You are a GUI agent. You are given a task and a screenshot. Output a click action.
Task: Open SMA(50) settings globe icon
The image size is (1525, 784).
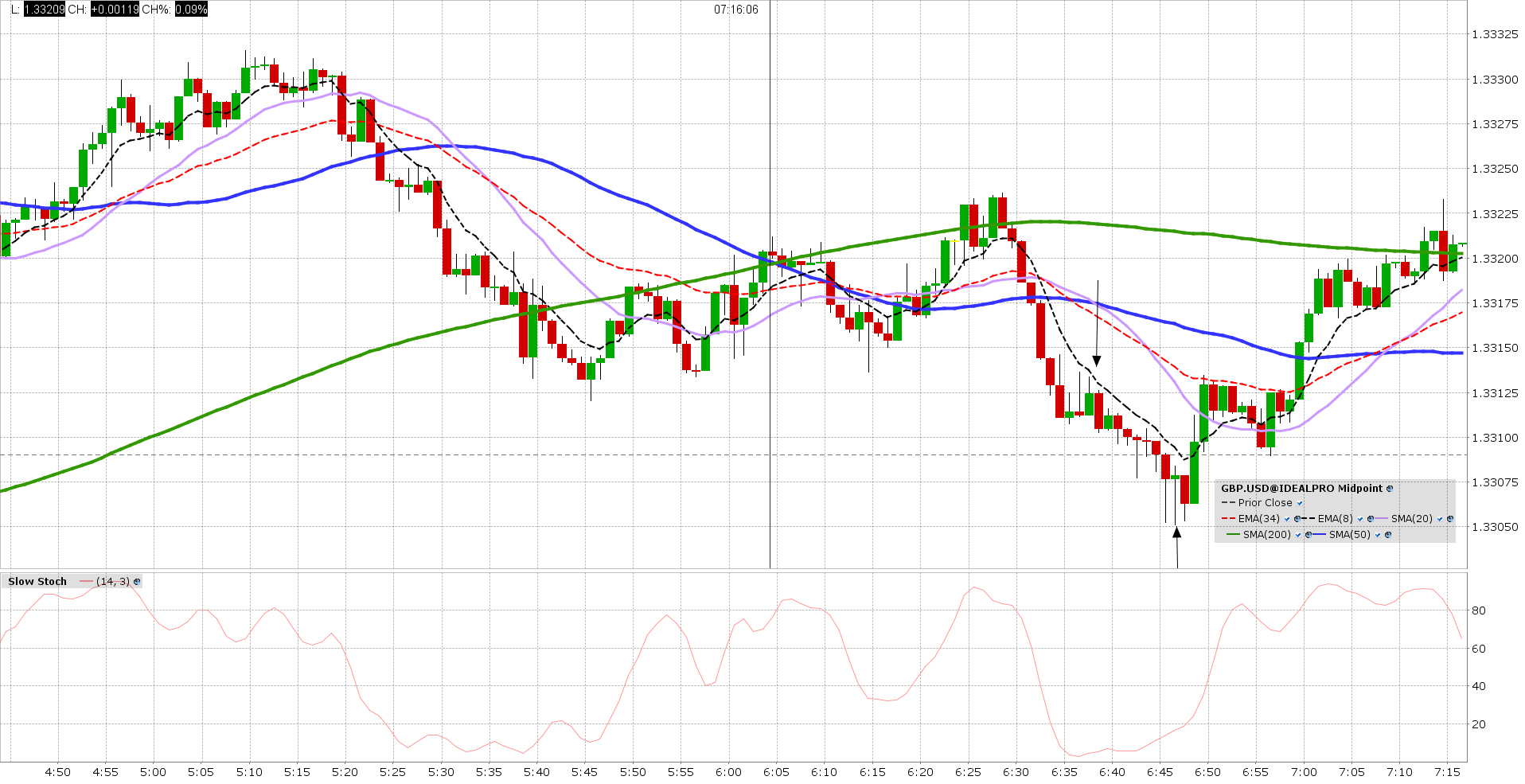click(1388, 535)
